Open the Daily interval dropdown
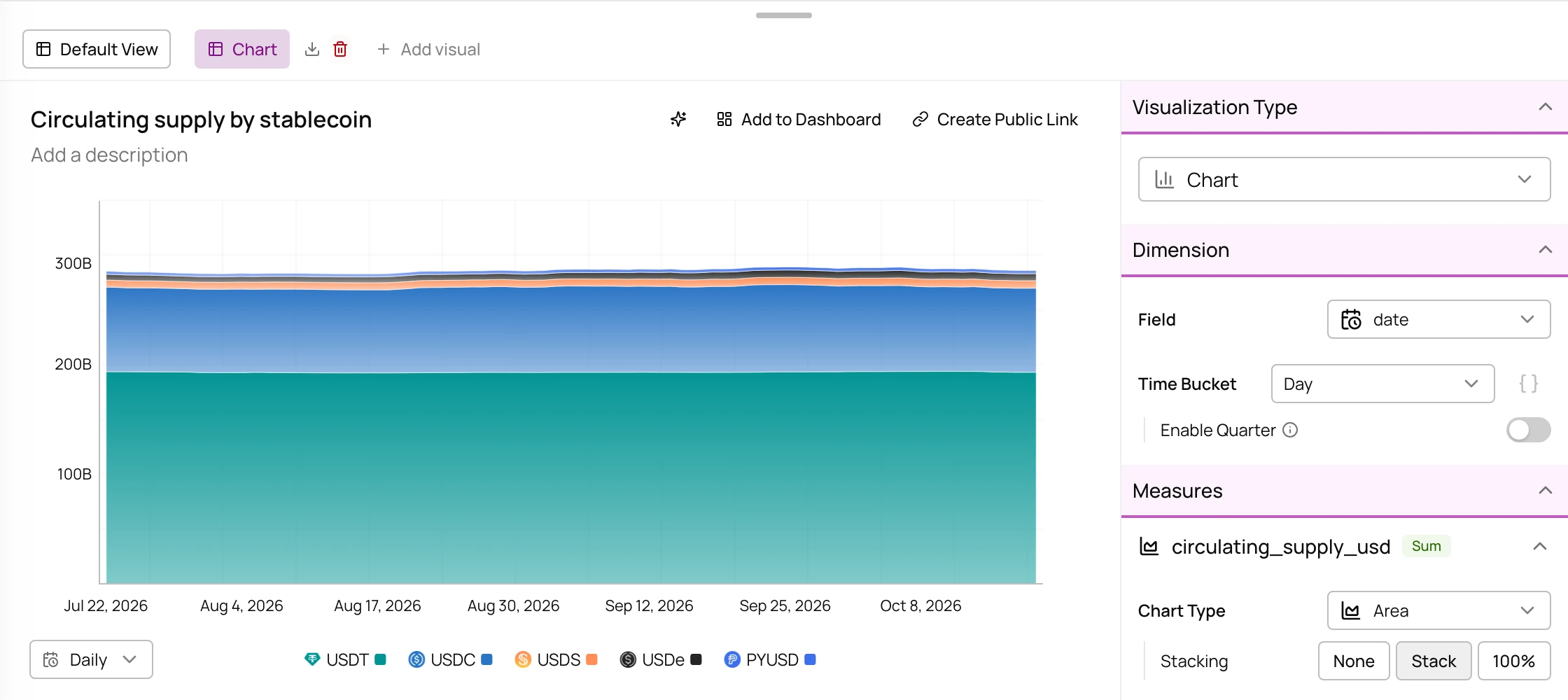This screenshot has width=1568, height=700. 91,659
